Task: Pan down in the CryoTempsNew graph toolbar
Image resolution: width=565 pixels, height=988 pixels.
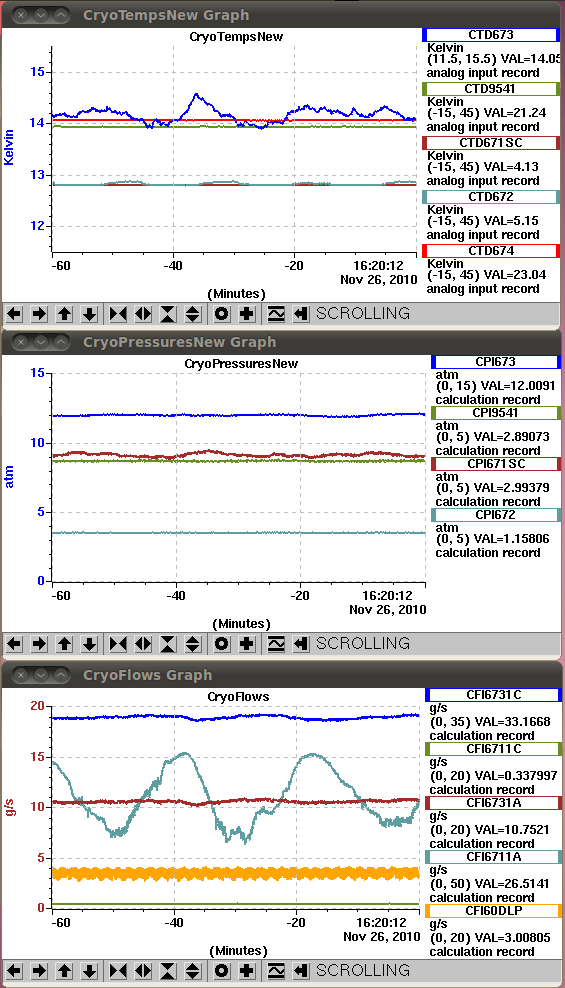Action: pyautogui.click(x=89, y=313)
